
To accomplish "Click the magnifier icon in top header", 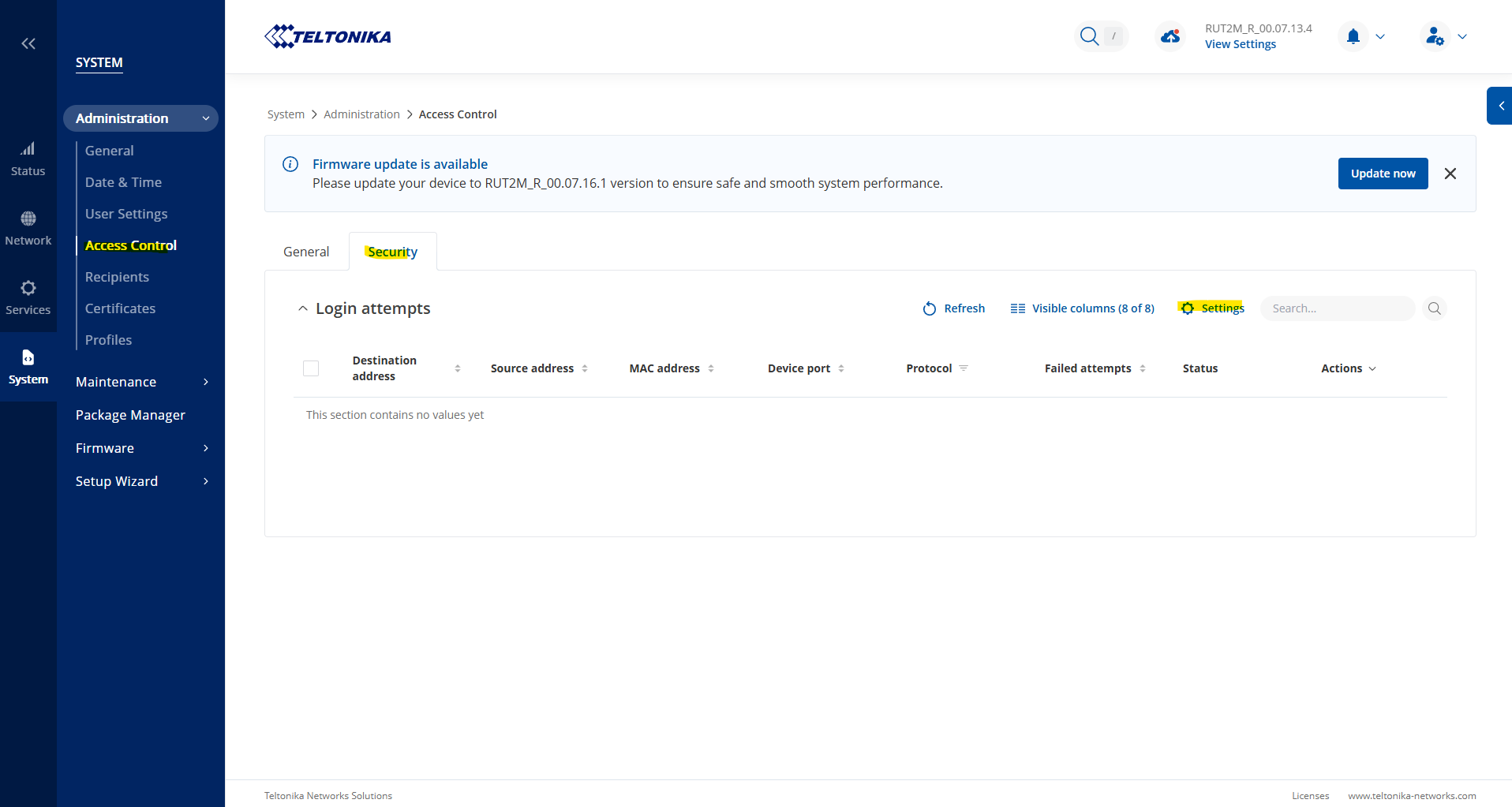I will coord(1089,36).
